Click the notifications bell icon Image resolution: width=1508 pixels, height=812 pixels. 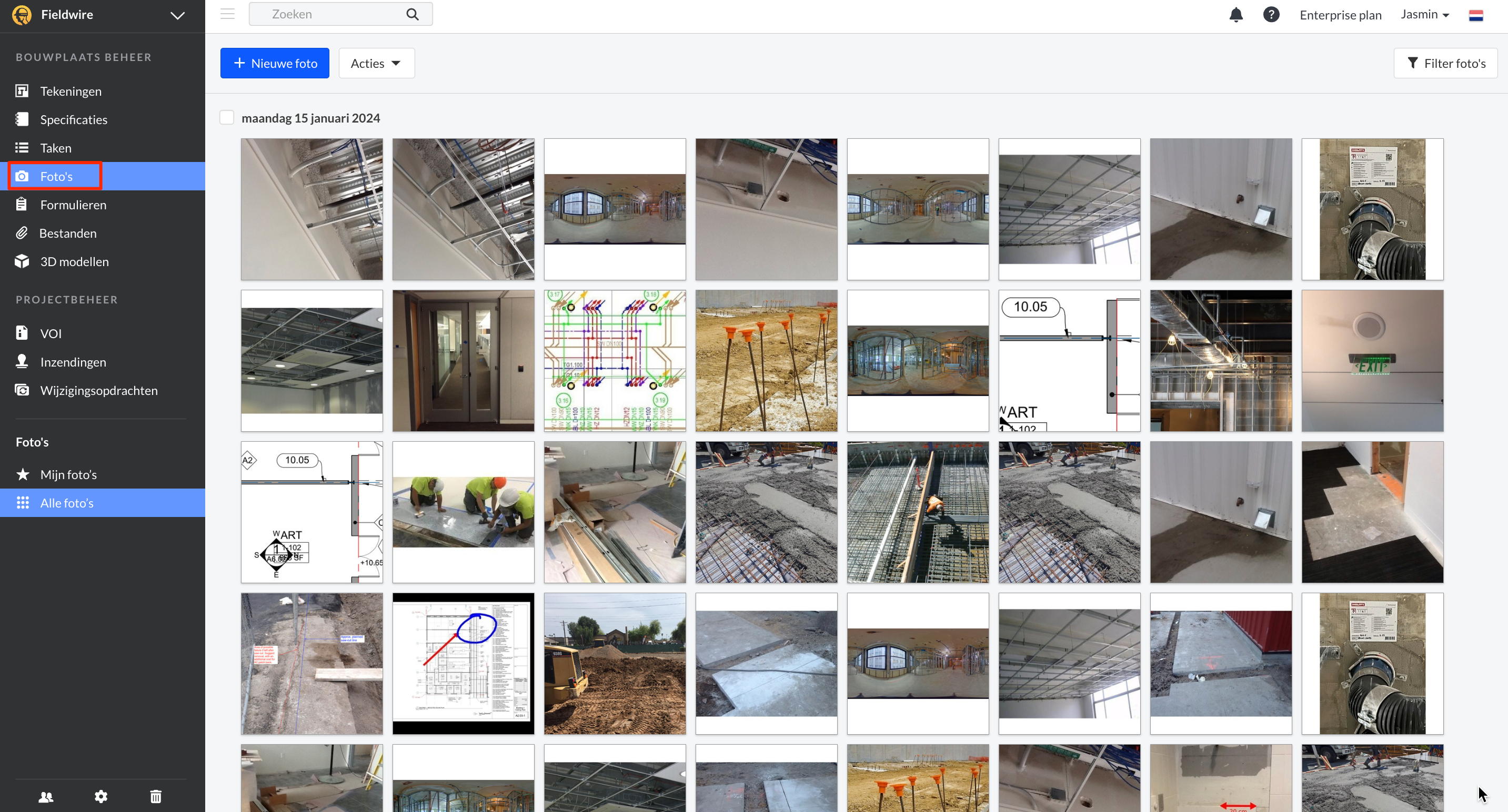click(x=1236, y=15)
